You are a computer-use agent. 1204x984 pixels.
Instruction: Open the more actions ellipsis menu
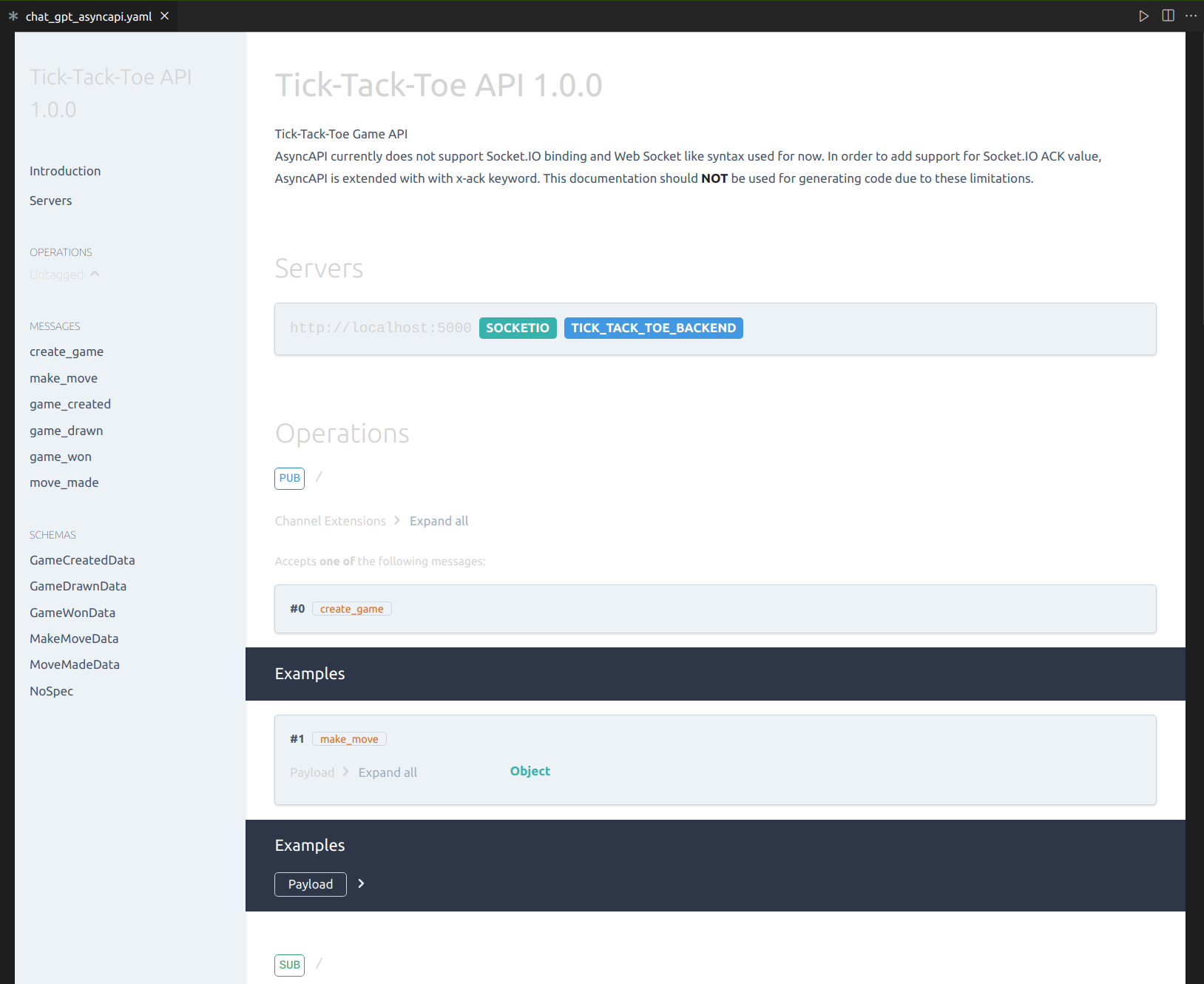point(1191,16)
